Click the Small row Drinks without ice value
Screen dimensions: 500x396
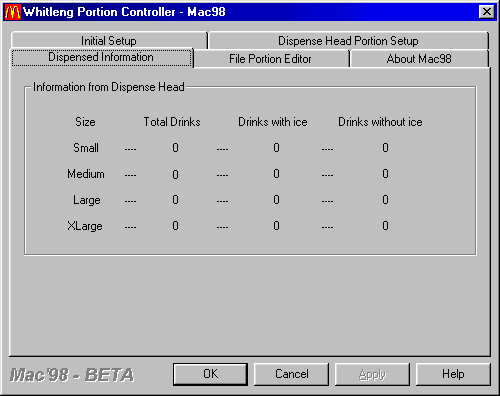pos(385,148)
